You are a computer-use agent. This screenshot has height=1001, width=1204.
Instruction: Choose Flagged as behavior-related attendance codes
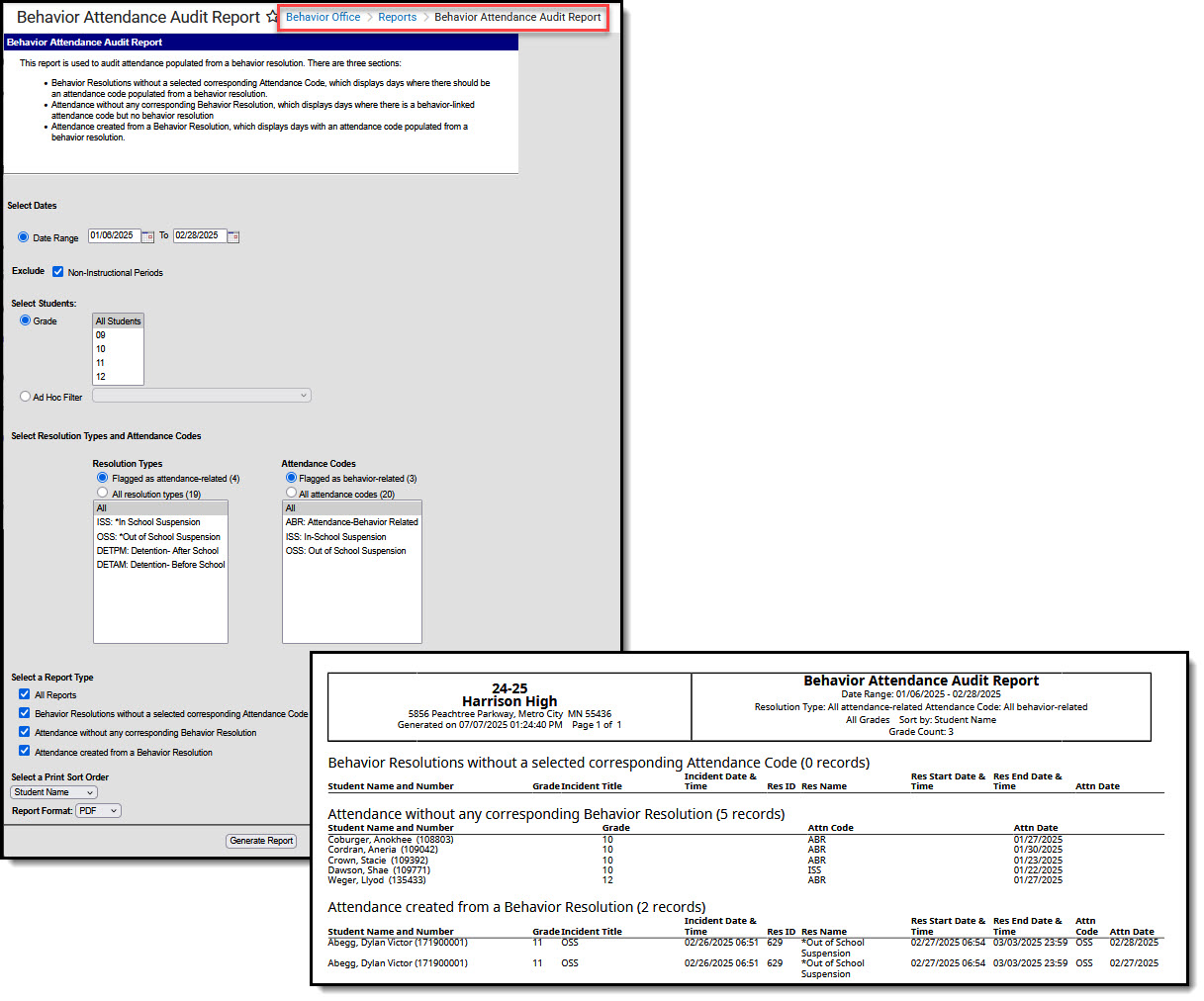291,478
